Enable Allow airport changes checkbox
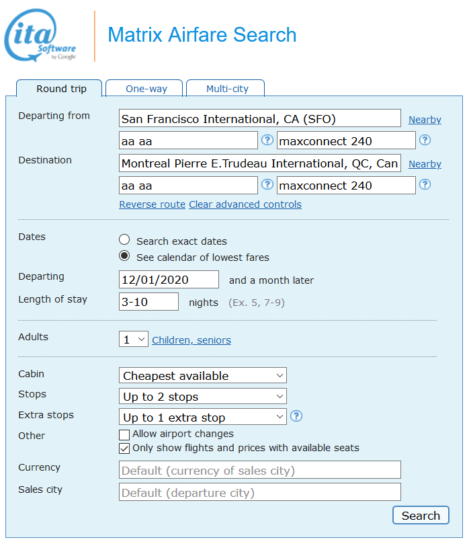Viewport: 471px width, 550px height. (x=124, y=435)
